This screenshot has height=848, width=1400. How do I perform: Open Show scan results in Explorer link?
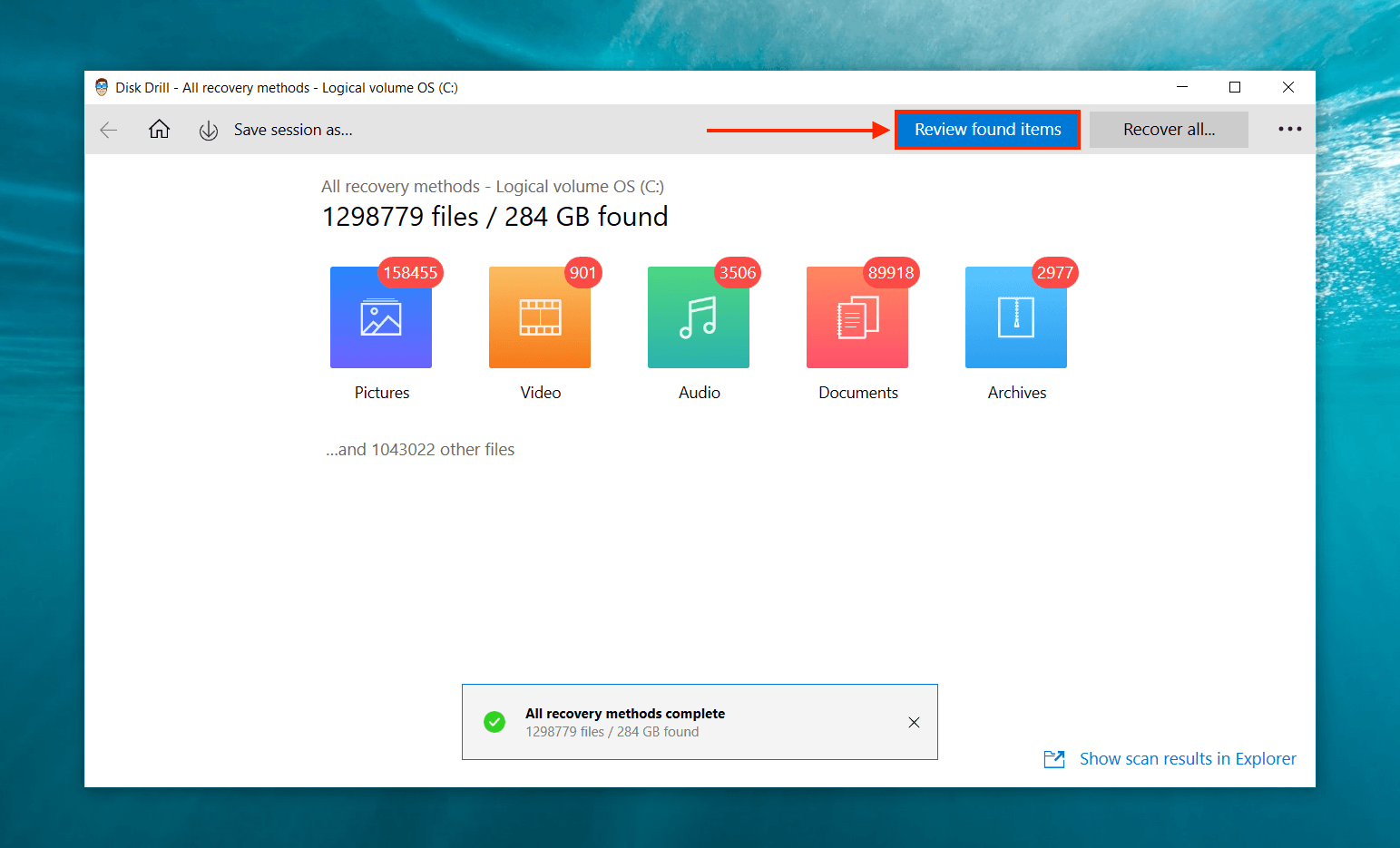1188,759
